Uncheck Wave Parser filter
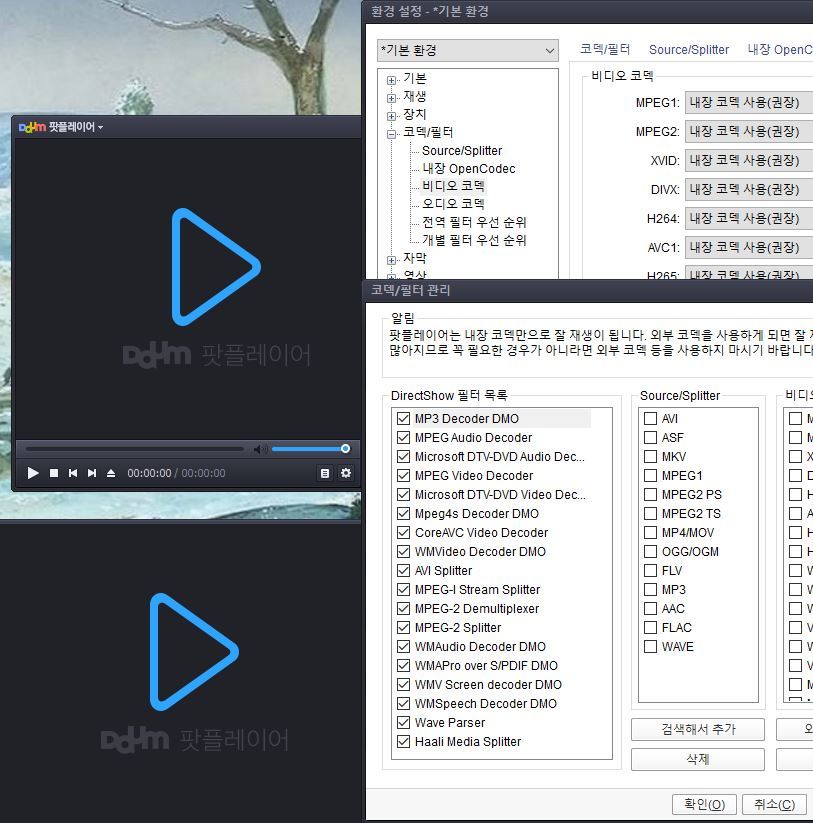The width and height of the screenshot is (813, 823). pos(403,722)
